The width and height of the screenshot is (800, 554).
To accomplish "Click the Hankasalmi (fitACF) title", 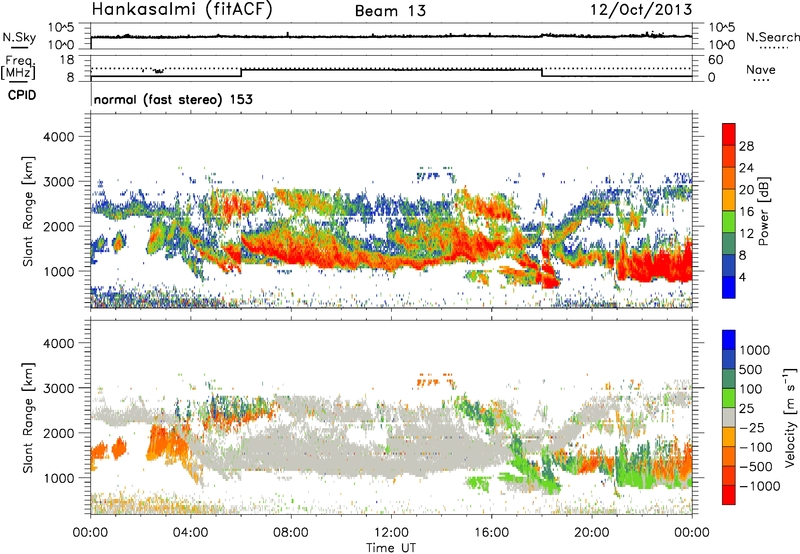I will 181,10.
